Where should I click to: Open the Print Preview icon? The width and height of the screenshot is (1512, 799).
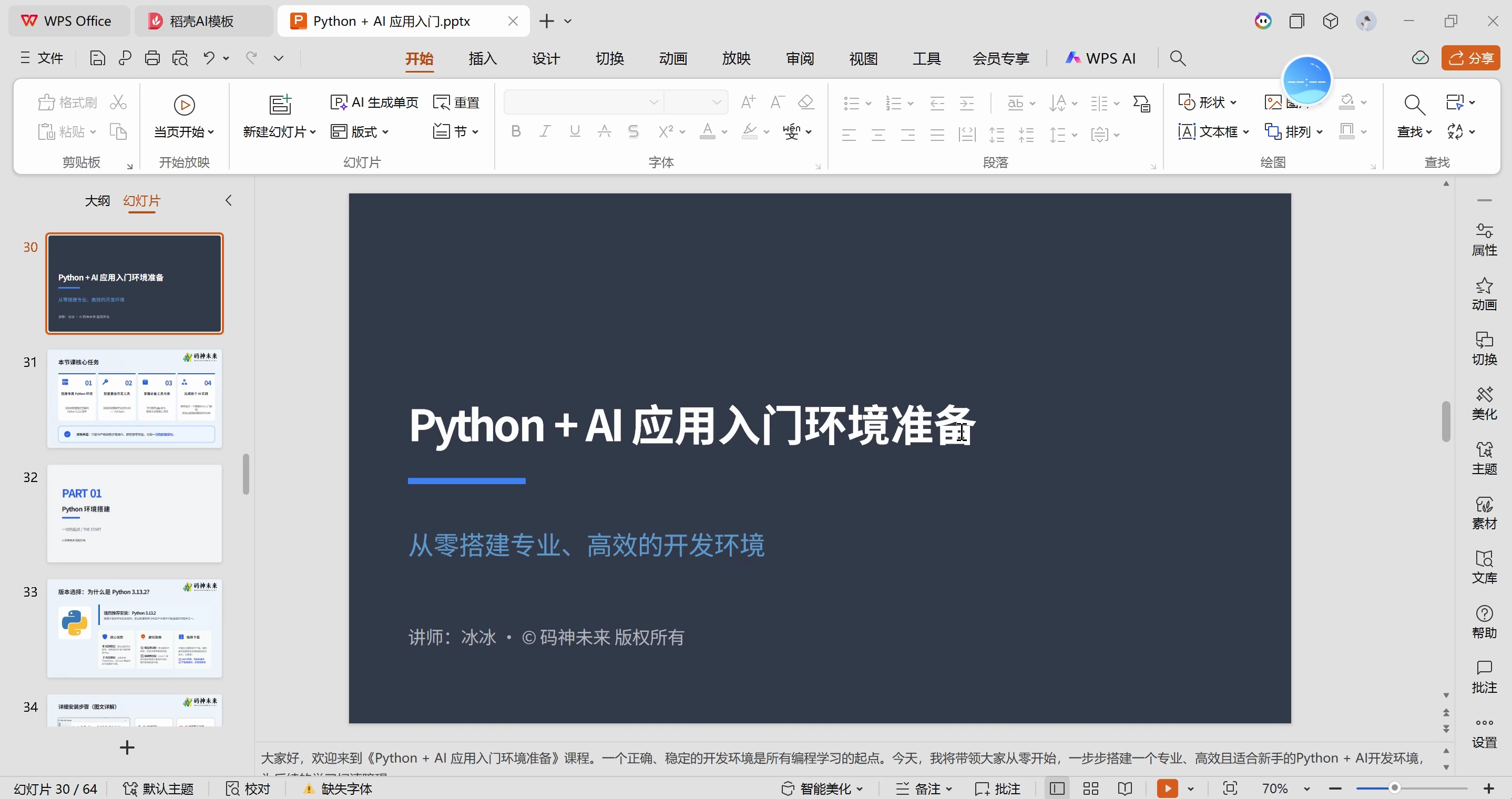tap(180, 58)
